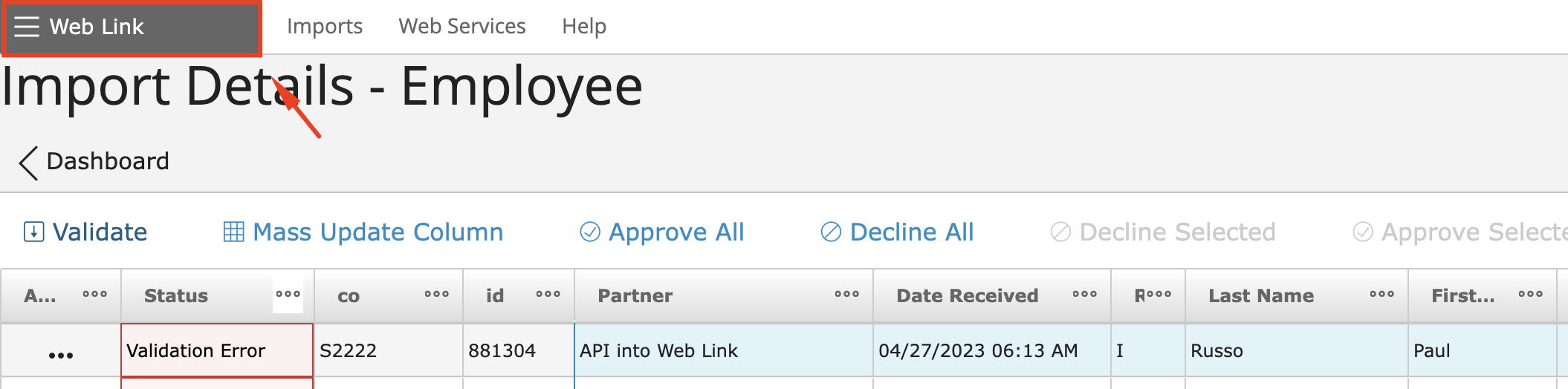Viewport: 1568px width, 389px height.
Task: Go back to Dashboard
Action: coord(108,161)
